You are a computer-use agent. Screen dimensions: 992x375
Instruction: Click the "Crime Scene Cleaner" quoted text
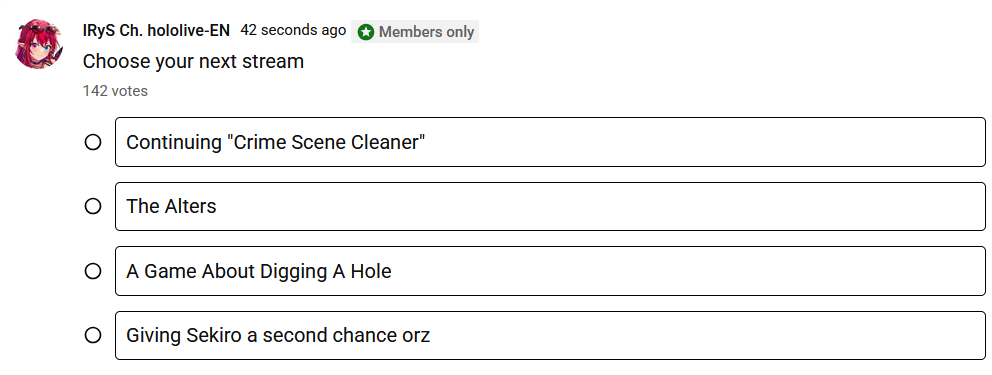click(326, 142)
